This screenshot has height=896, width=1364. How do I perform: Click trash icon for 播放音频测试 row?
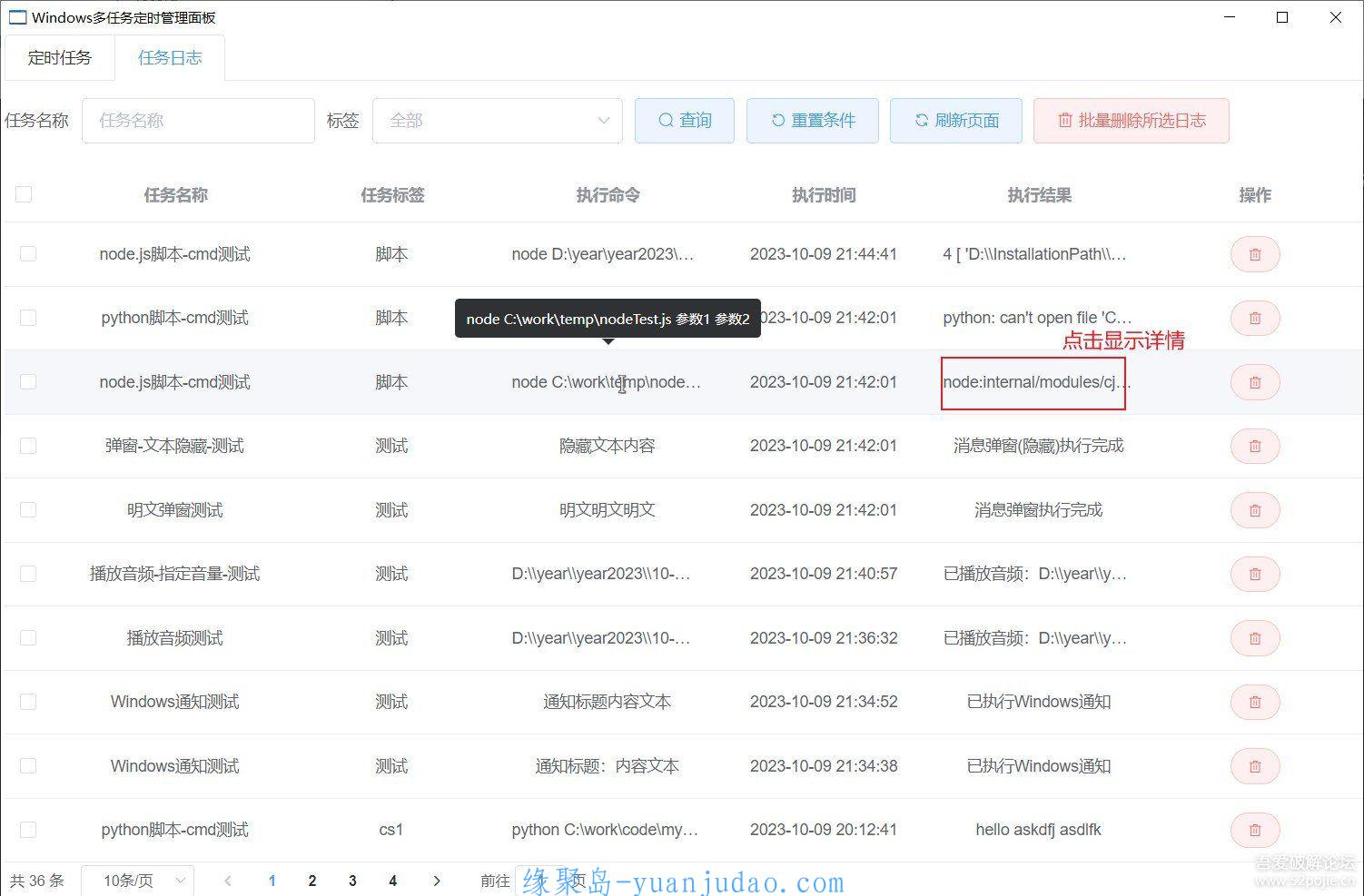click(1254, 638)
